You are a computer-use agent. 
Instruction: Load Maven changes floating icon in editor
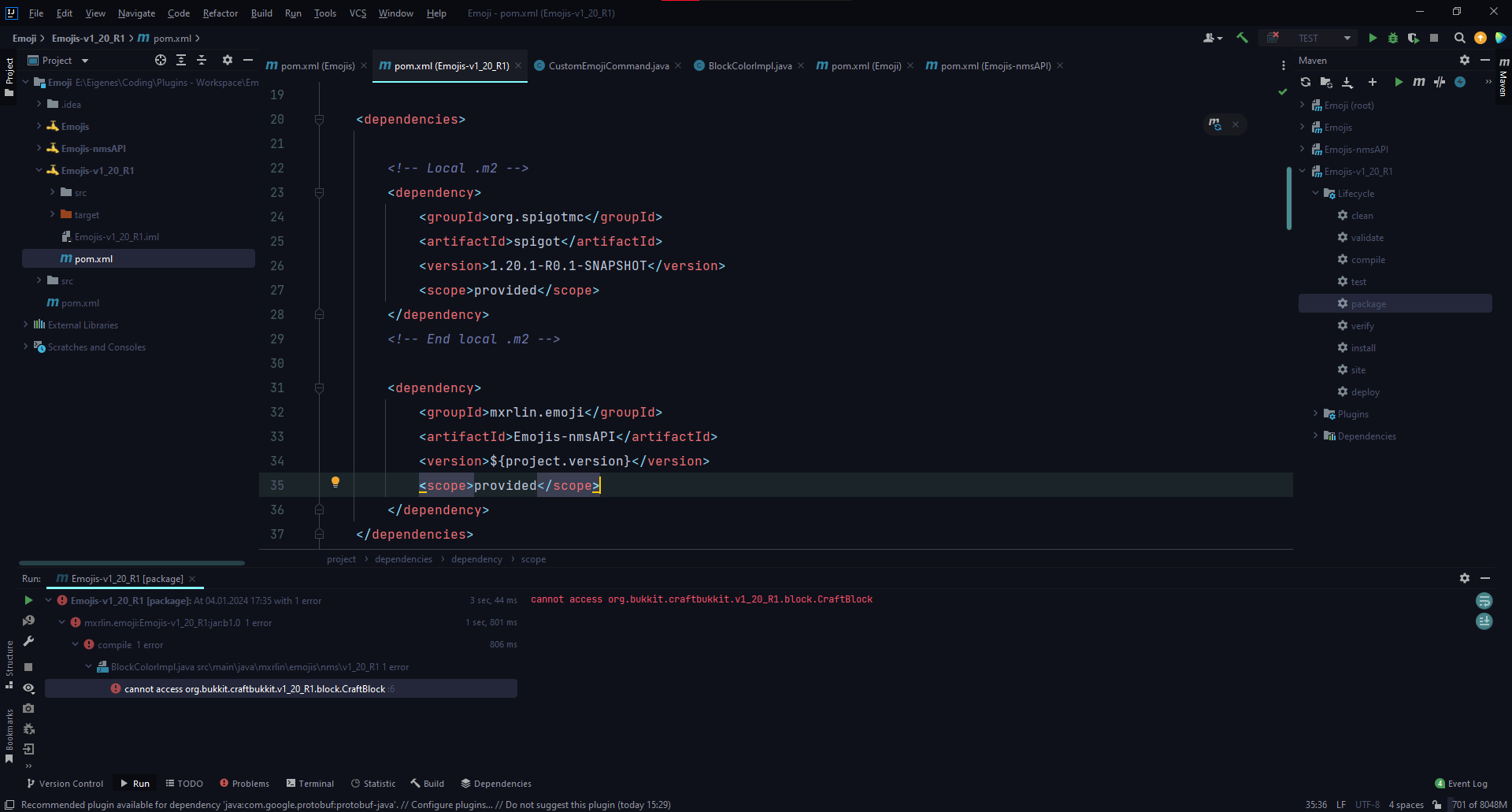click(1215, 124)
